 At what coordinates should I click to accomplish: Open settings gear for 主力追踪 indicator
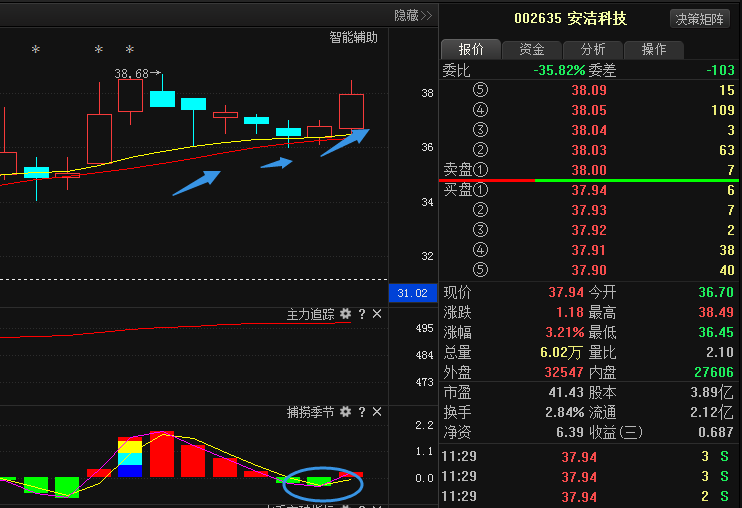click(x=345, y=314)
